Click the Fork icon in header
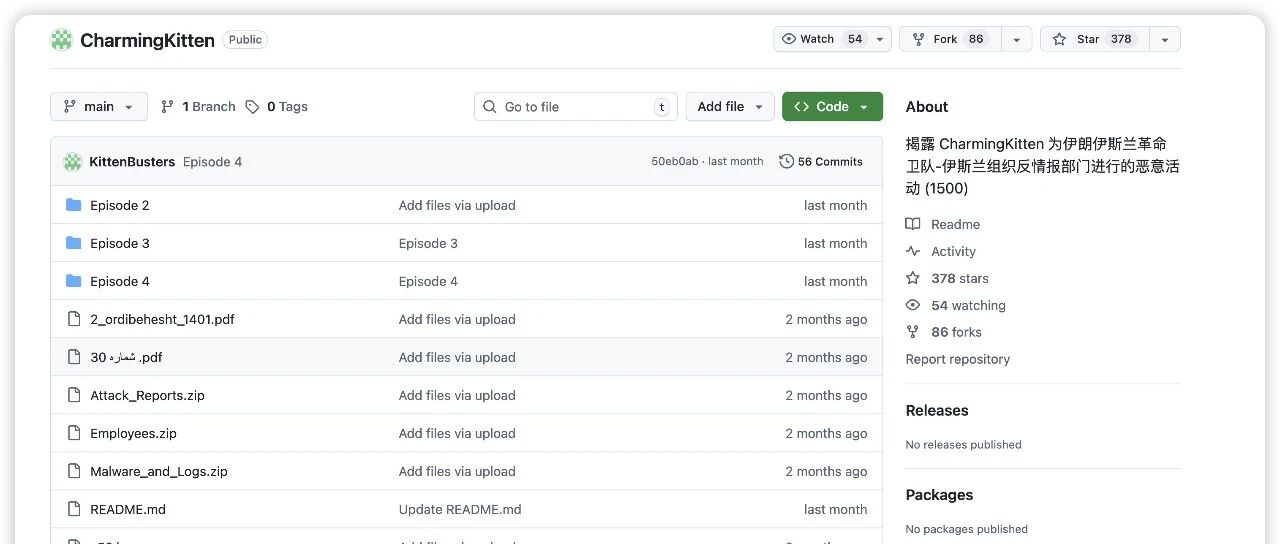Image resolution: width=1280 pixels, height=544 pixels. coord(918,39)
